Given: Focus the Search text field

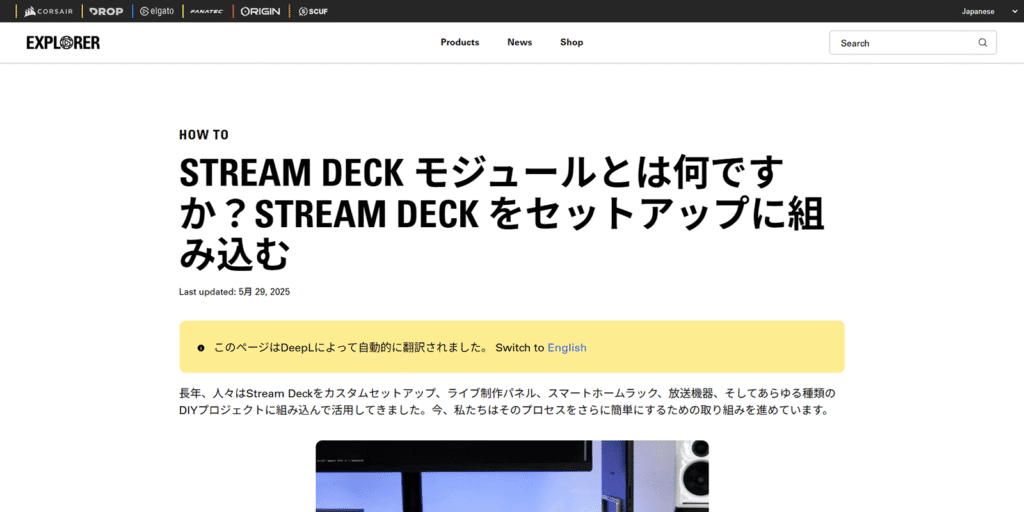Looking at the screenshot, I should coord(900,43).
